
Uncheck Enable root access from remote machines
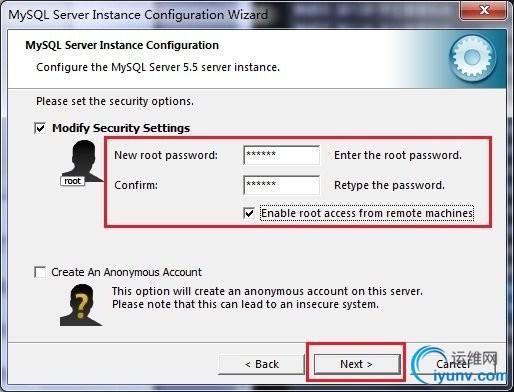pyautogui.click(x=249, y=213)
